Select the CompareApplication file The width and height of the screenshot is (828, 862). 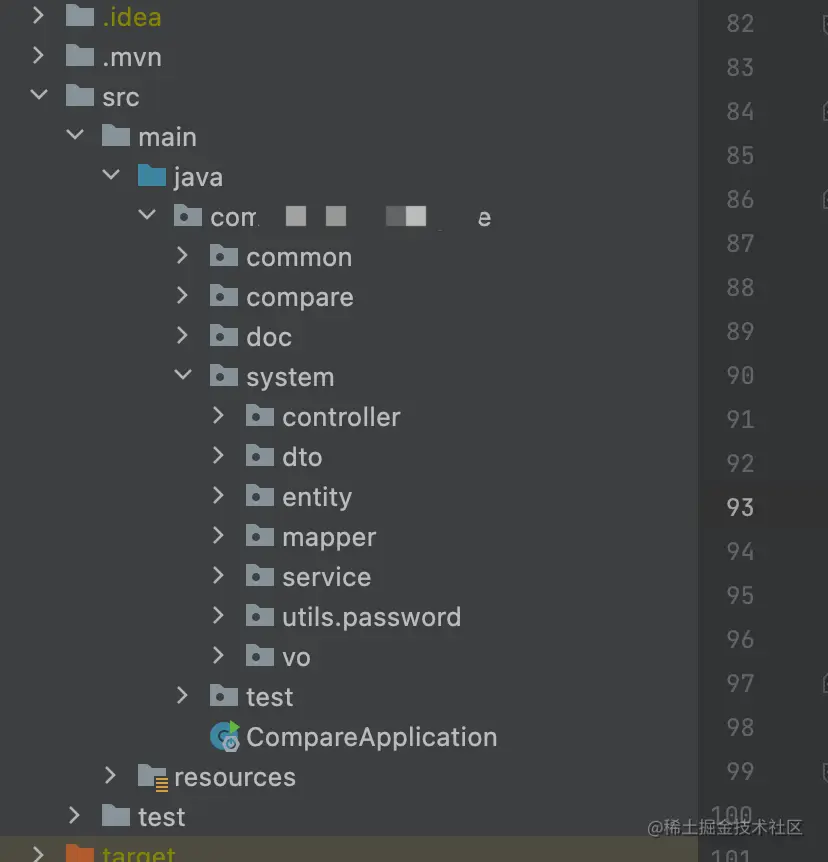click(371, 737)
